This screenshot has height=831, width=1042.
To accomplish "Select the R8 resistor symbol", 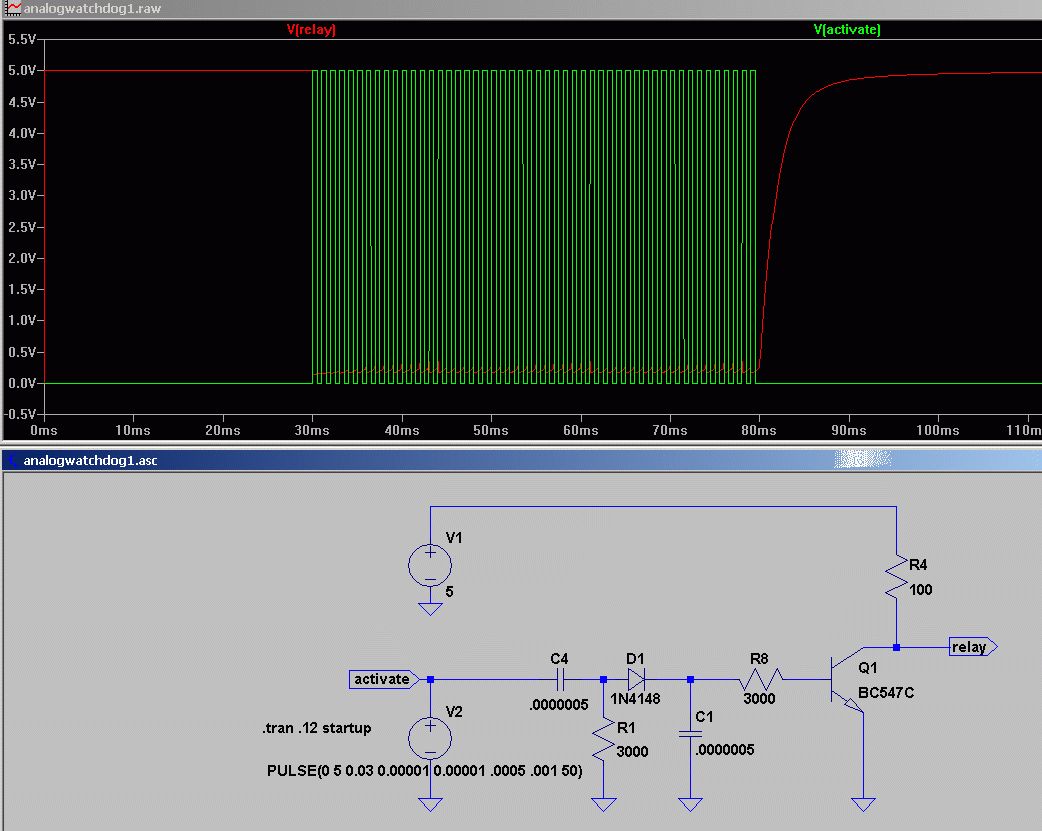I will coord(760,679).
